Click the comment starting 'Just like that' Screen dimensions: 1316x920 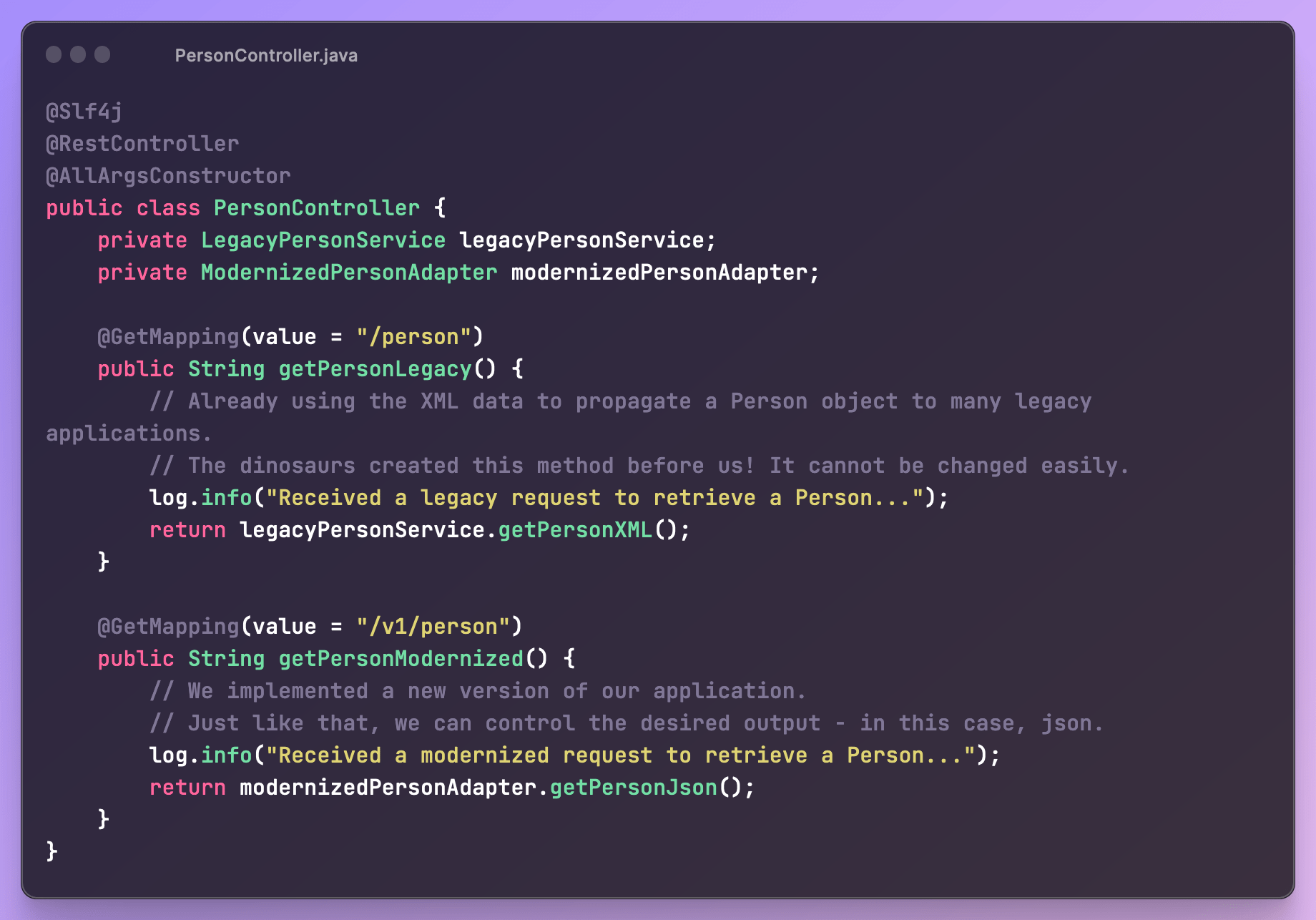(627, 723)
